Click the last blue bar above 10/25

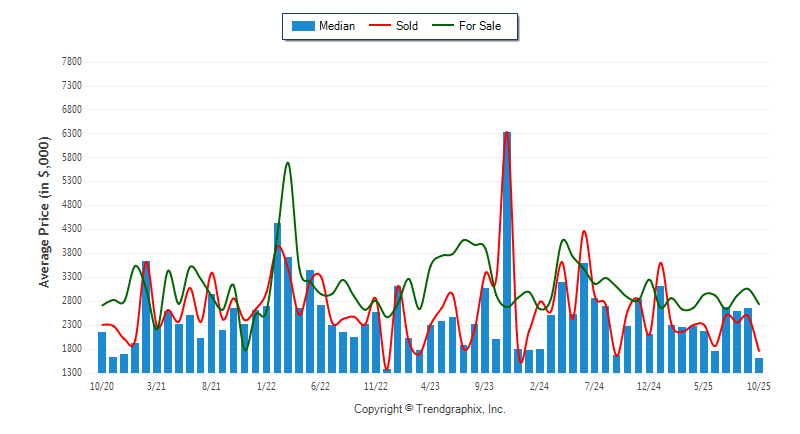[x=759, y=365]
